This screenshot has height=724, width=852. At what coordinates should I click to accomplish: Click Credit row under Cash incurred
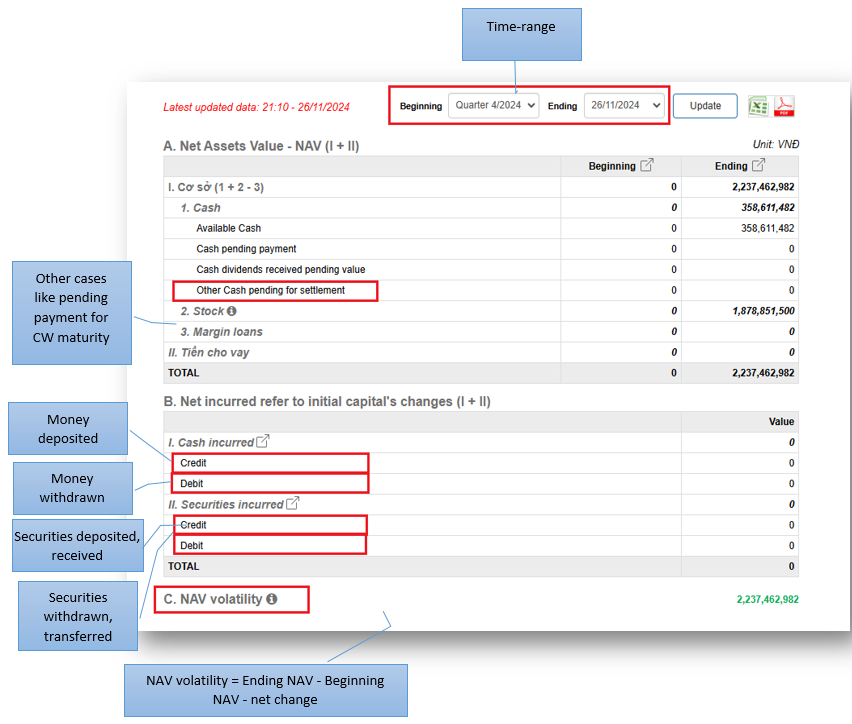(194, 463)
